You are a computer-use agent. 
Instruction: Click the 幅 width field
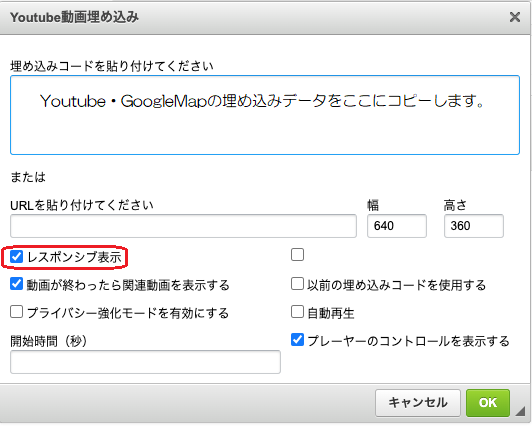(x=397, y=226)
